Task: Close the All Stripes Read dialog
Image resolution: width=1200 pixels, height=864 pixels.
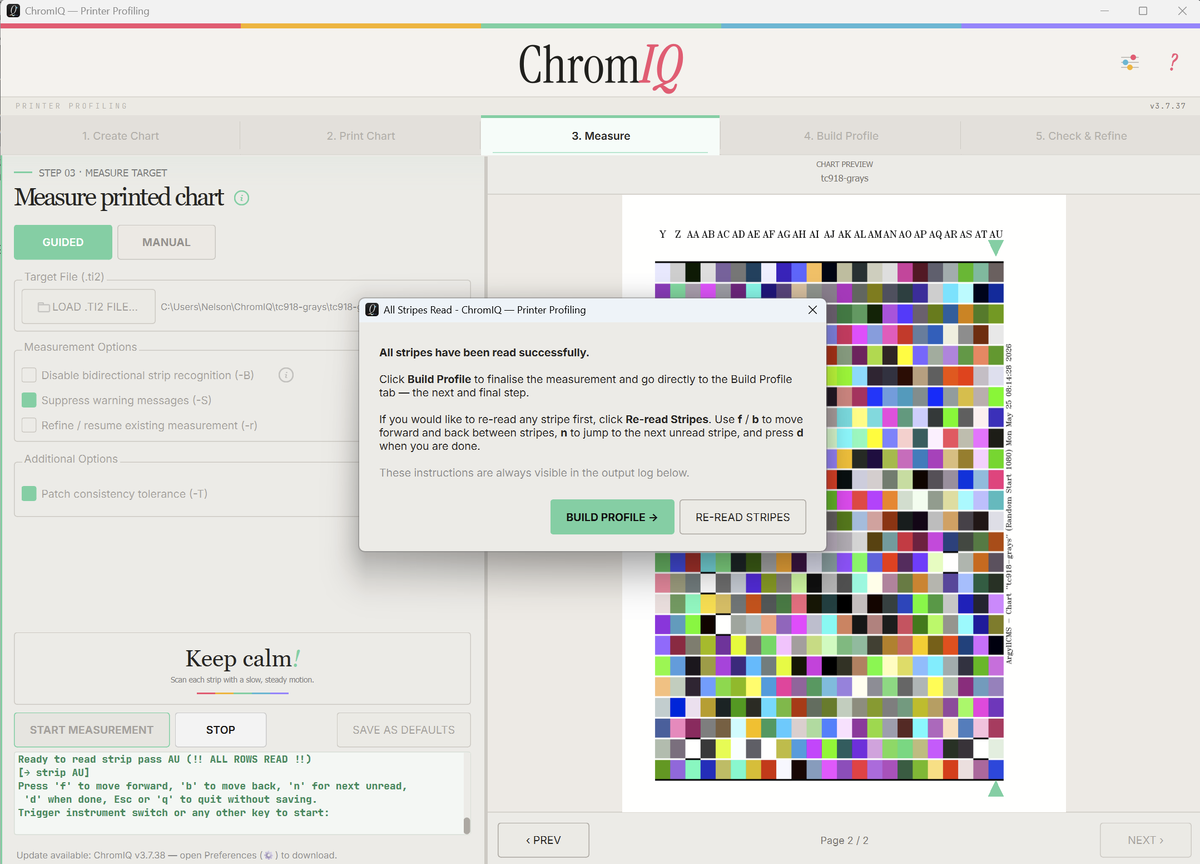Action: point(812,310)
